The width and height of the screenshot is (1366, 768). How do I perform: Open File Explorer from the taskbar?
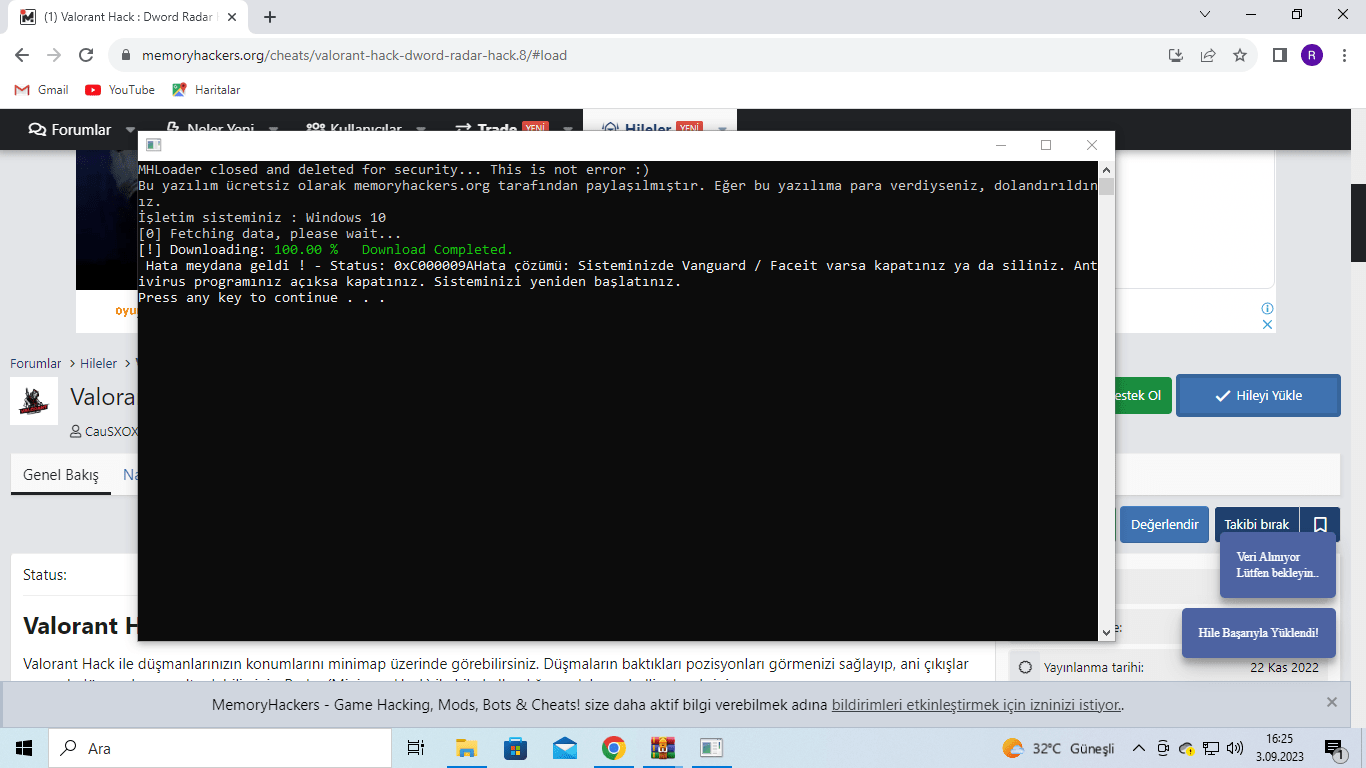pyautogui.click(x=466, y=748)
